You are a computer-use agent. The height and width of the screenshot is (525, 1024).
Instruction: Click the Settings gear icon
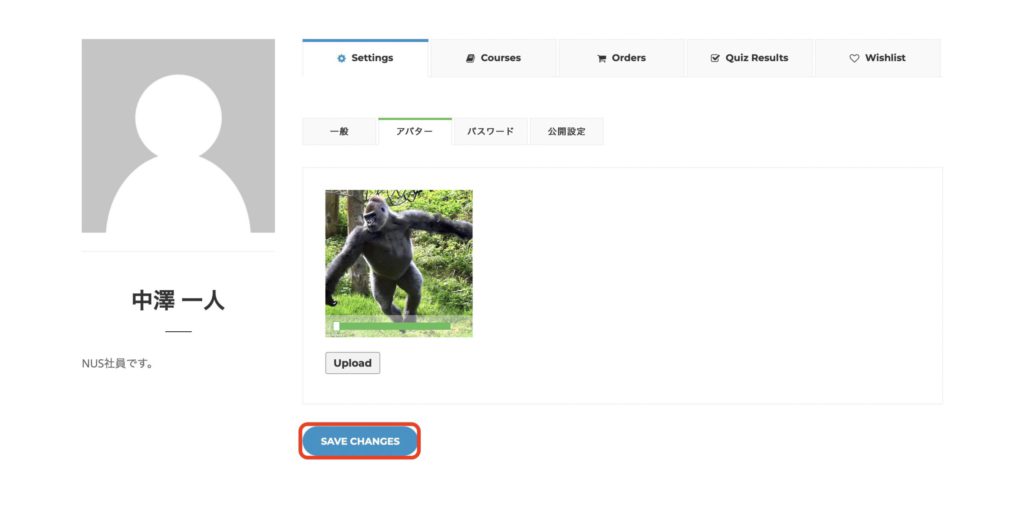pos(341,58)
